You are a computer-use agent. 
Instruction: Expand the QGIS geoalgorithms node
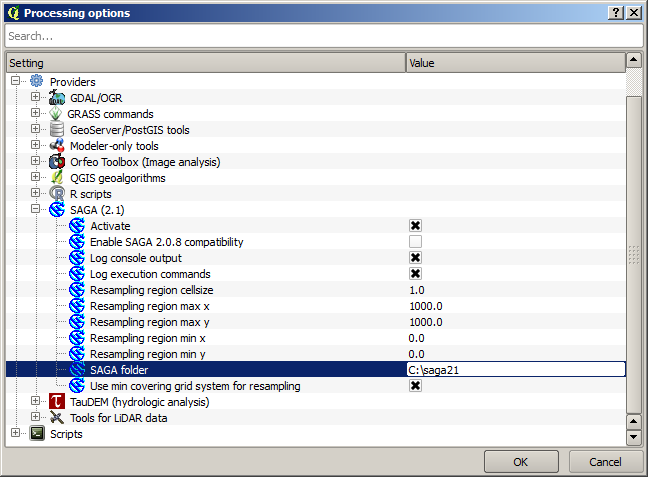[36, 178]
